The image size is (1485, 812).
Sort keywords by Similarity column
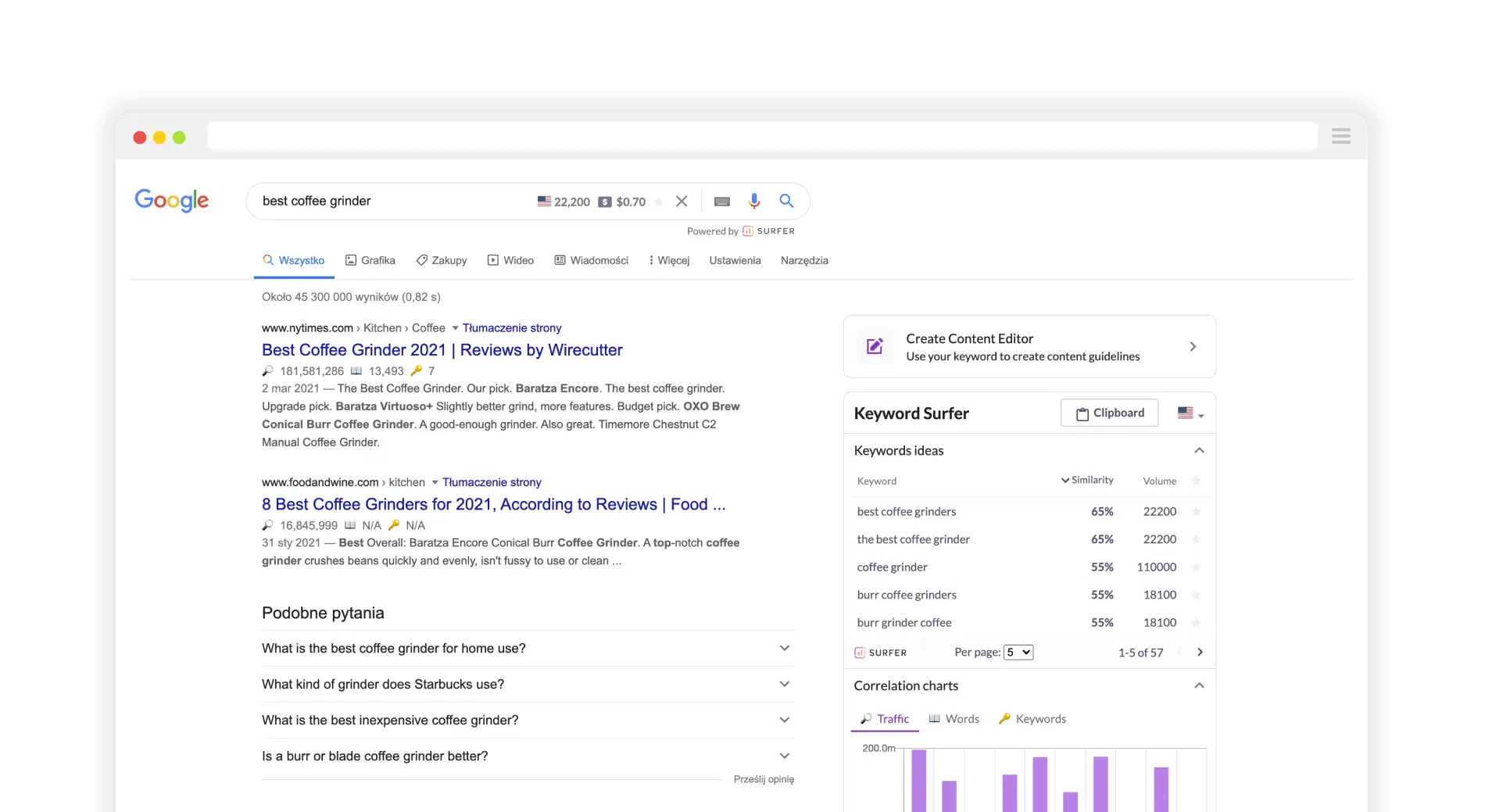coord(1087,480)
